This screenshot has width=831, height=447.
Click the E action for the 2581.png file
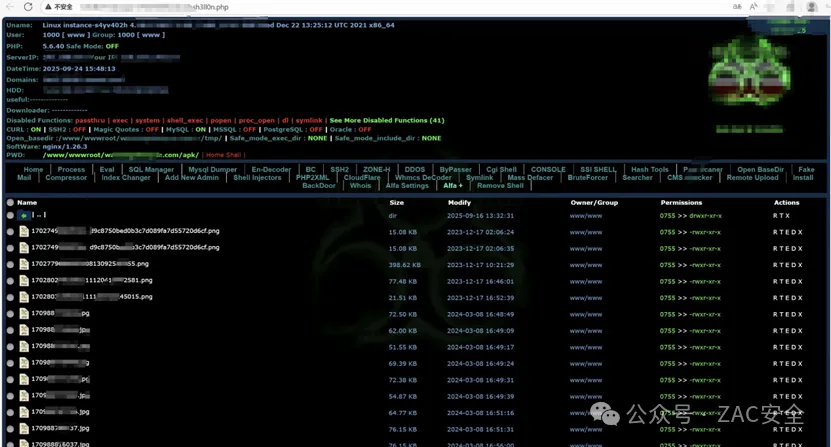coord(786,281)
